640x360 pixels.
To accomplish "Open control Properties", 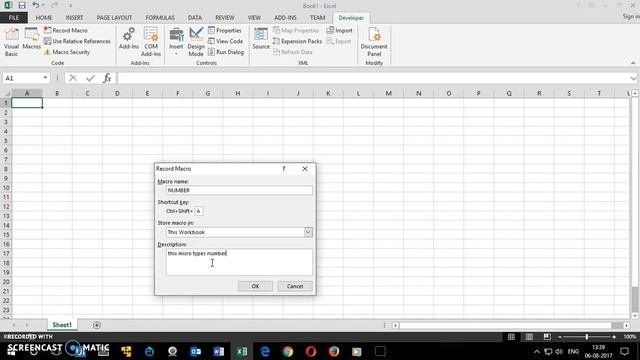I will (x=224, y=31).
